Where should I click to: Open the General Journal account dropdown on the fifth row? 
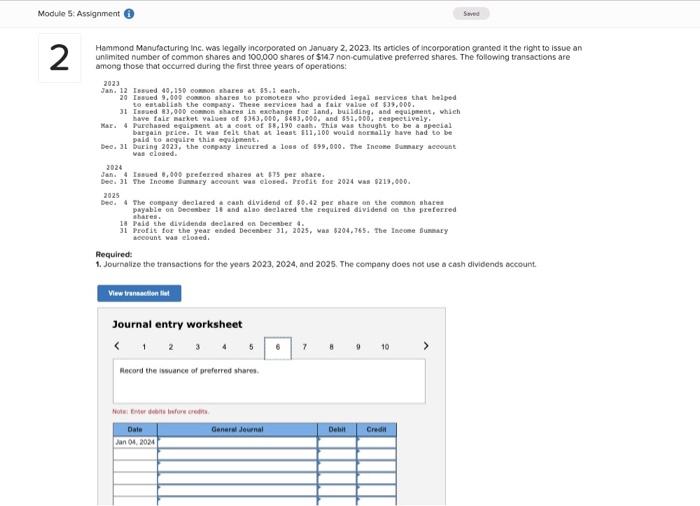click(x=238, y=490)
